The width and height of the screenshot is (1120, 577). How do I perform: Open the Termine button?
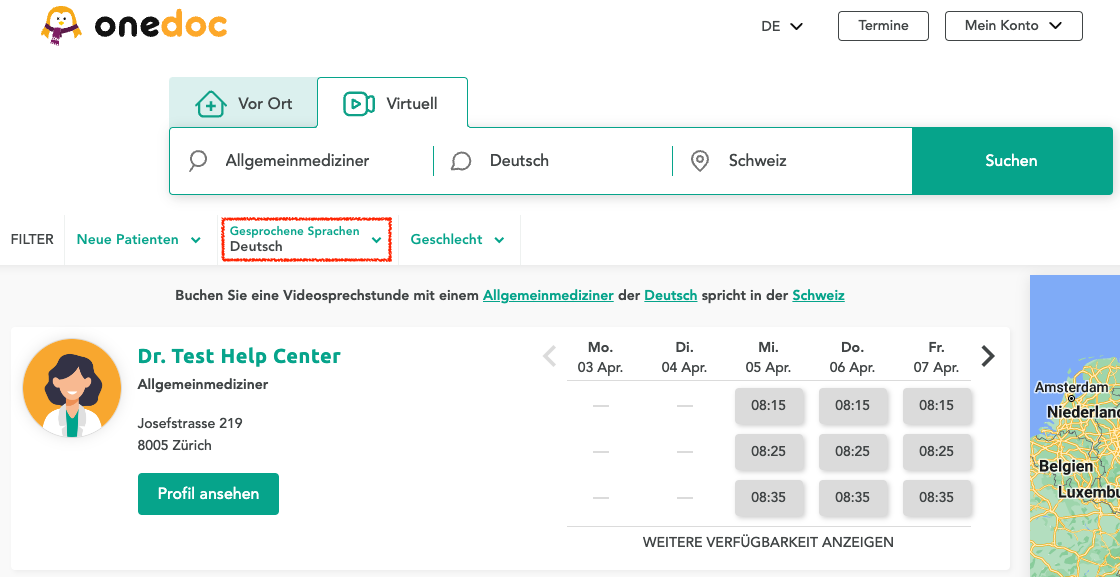(x=883, y=26)
